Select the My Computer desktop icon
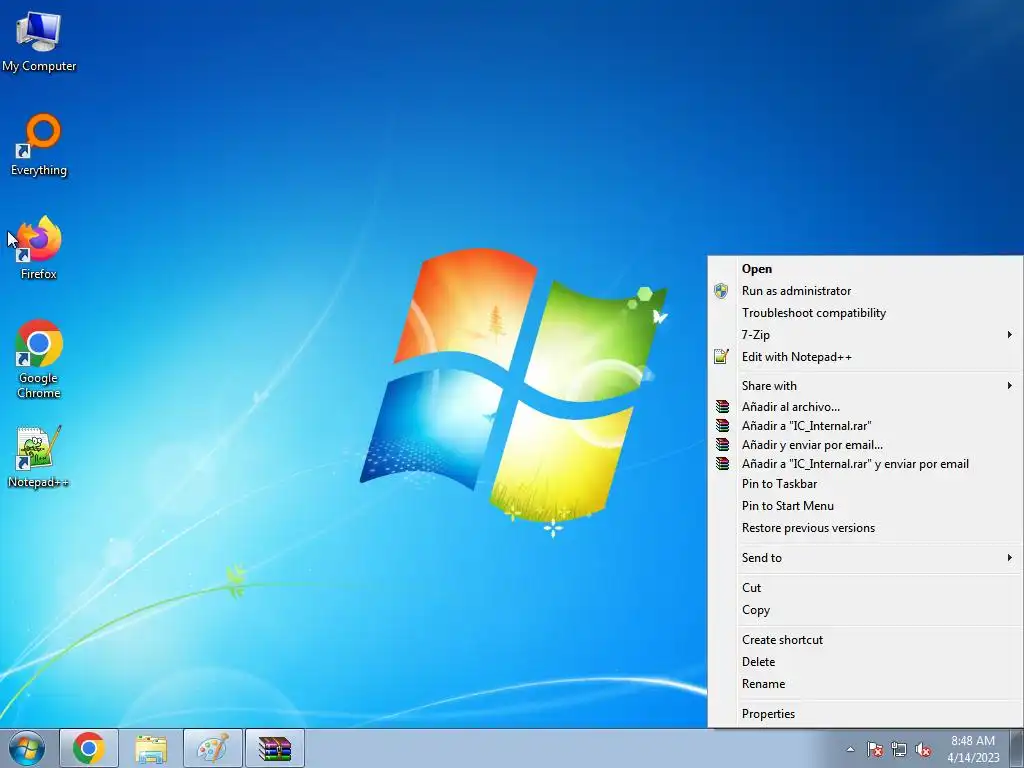This screenshot has width=1024, height=768. tap(39, 42)
